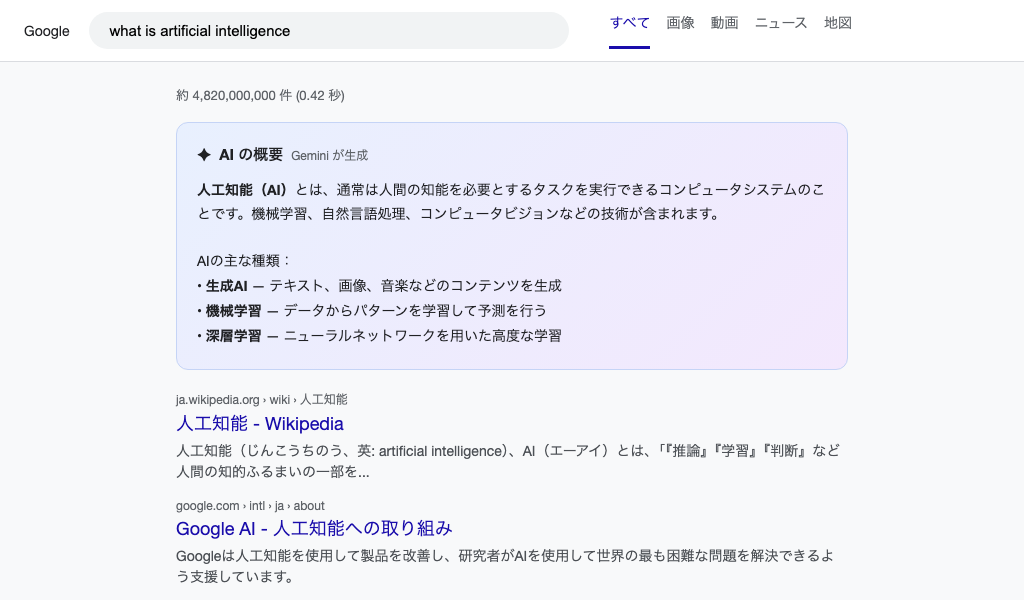The height and width of the screenshot is (600, 1024).
Task: Click the Gemini が生成 label
Action: point(329,155)
